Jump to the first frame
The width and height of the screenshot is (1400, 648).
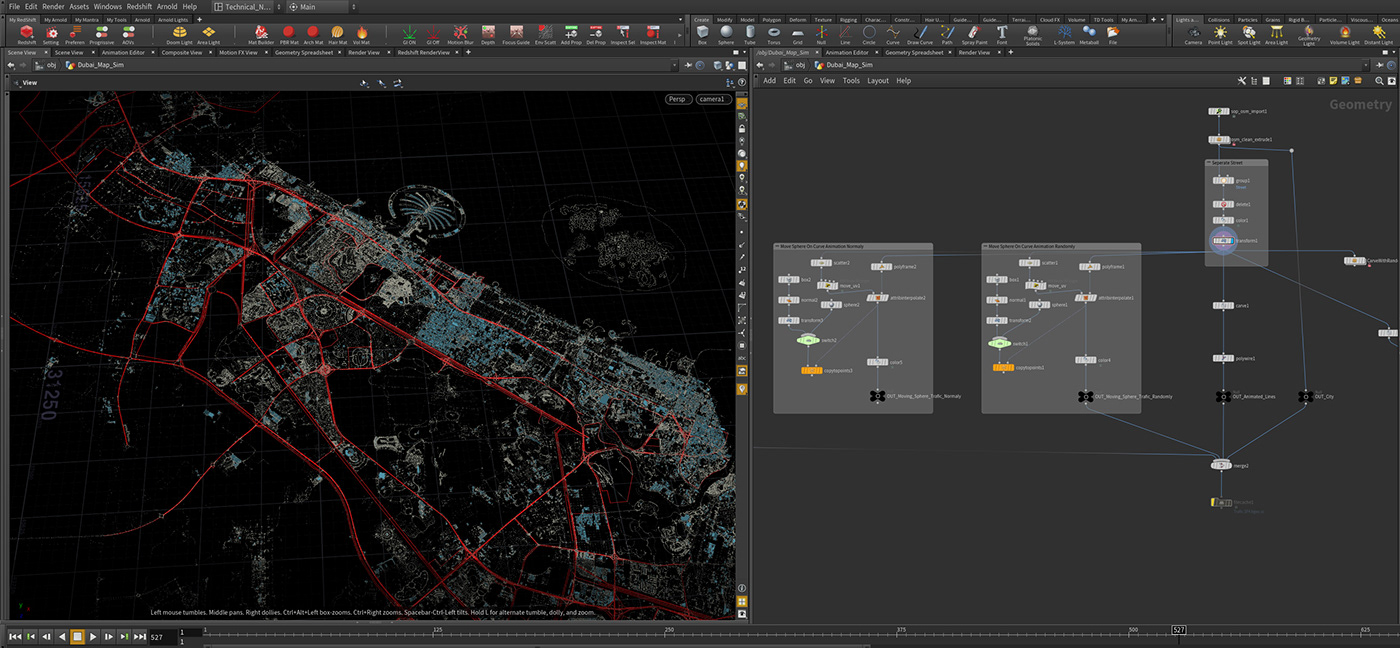[x=14, y=636]
